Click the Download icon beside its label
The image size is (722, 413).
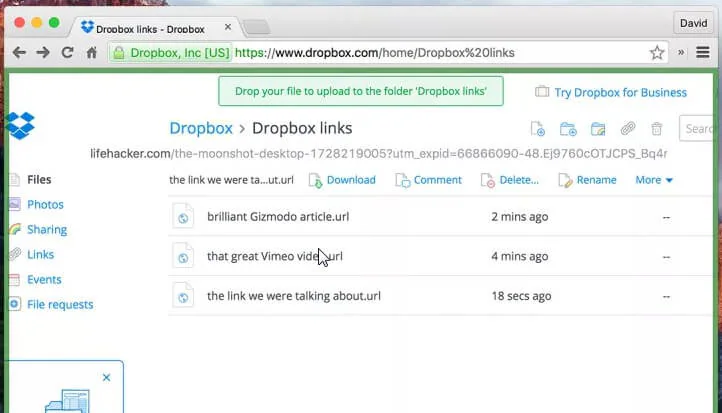tap(315, 180)
